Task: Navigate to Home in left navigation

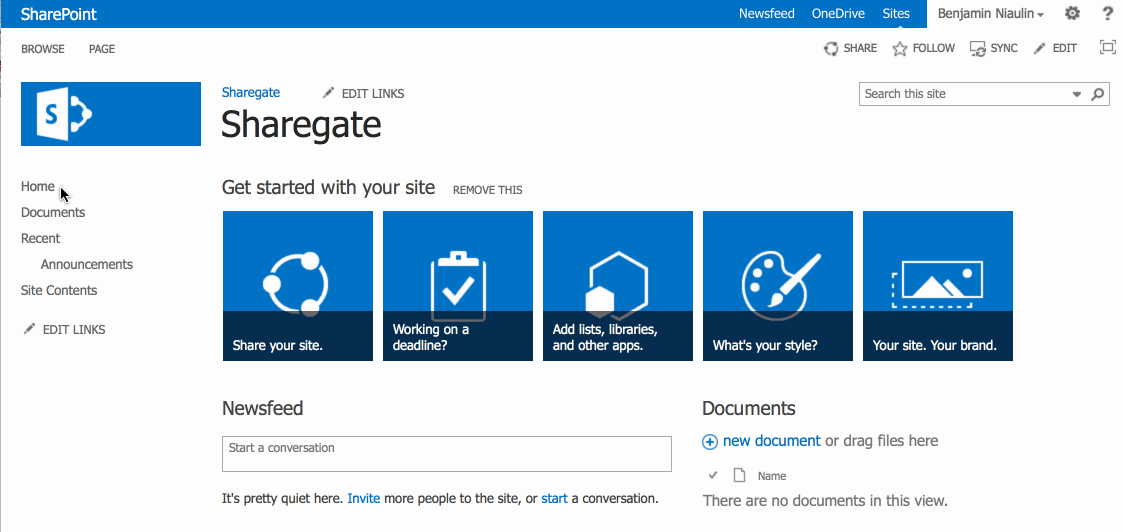Action: [37, 186]
